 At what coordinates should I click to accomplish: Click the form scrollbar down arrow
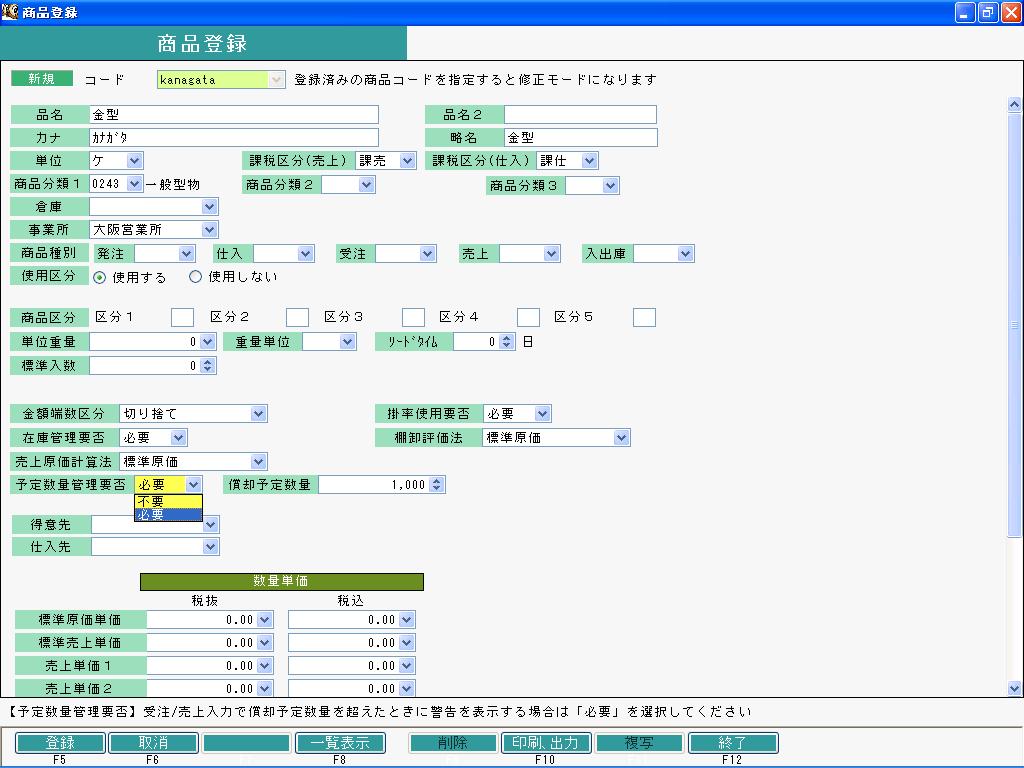[x=1014, y=688]
